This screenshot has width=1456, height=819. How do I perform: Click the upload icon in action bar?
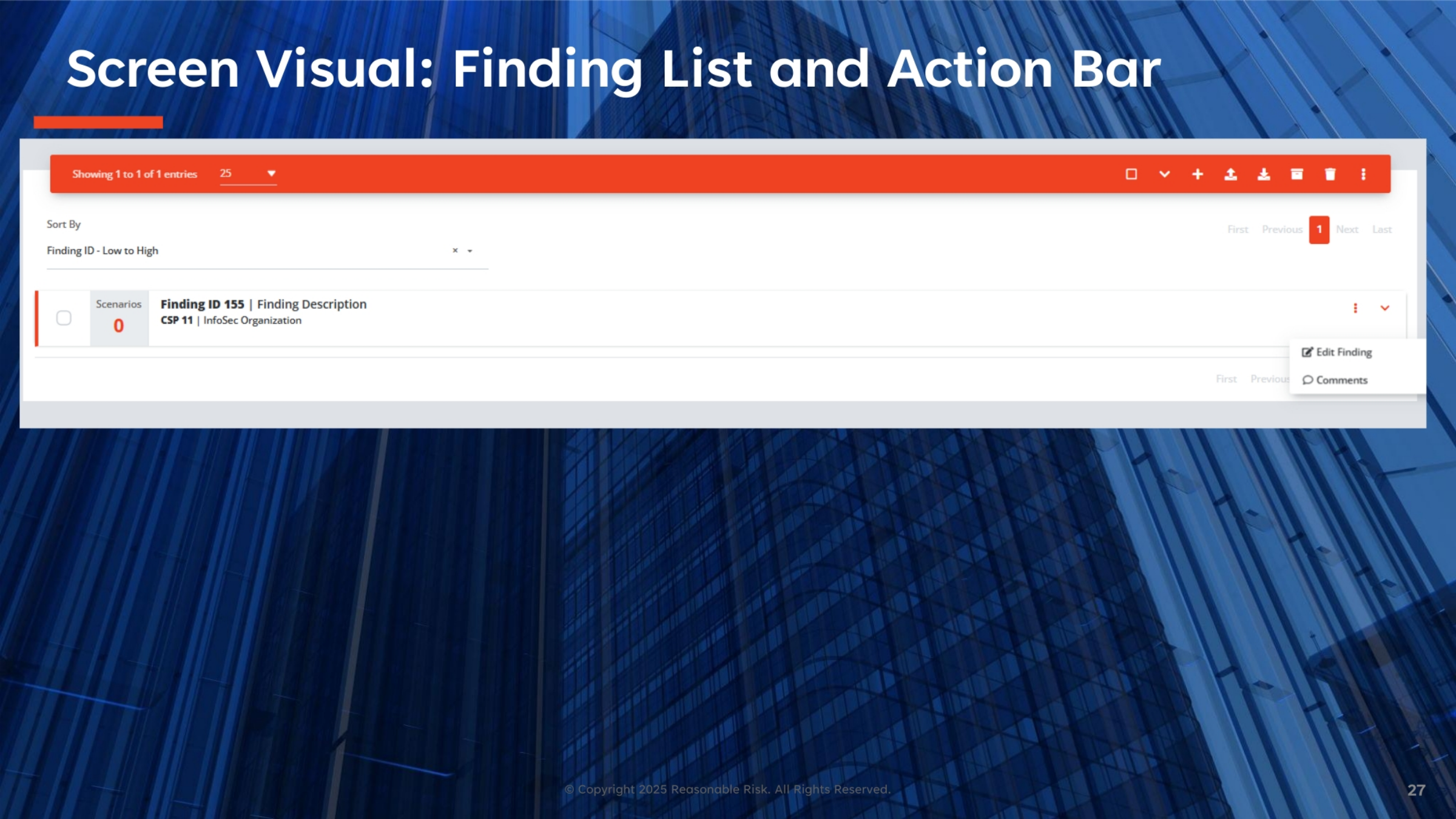click(x=1230, y=174)
